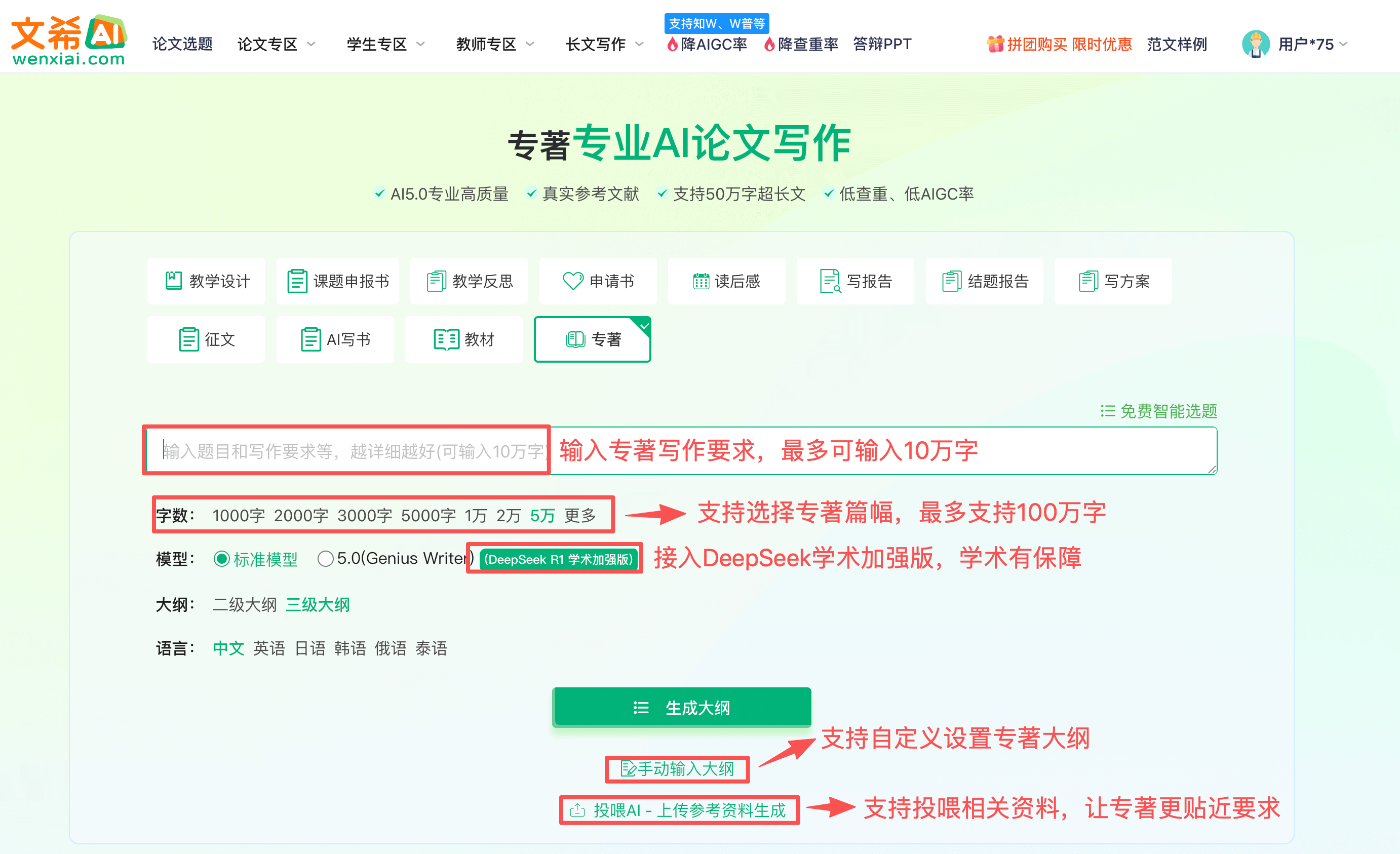Click the 手动输入大纲 link

(x=677, y=769)
